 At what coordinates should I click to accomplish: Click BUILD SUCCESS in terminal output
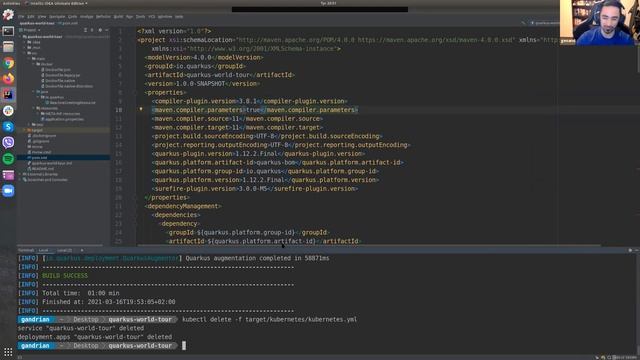tap(65, 276)
